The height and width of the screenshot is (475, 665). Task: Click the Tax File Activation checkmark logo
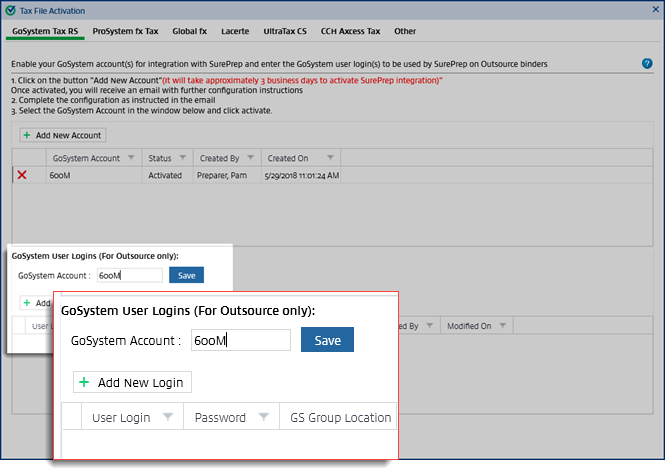(11, 11)
